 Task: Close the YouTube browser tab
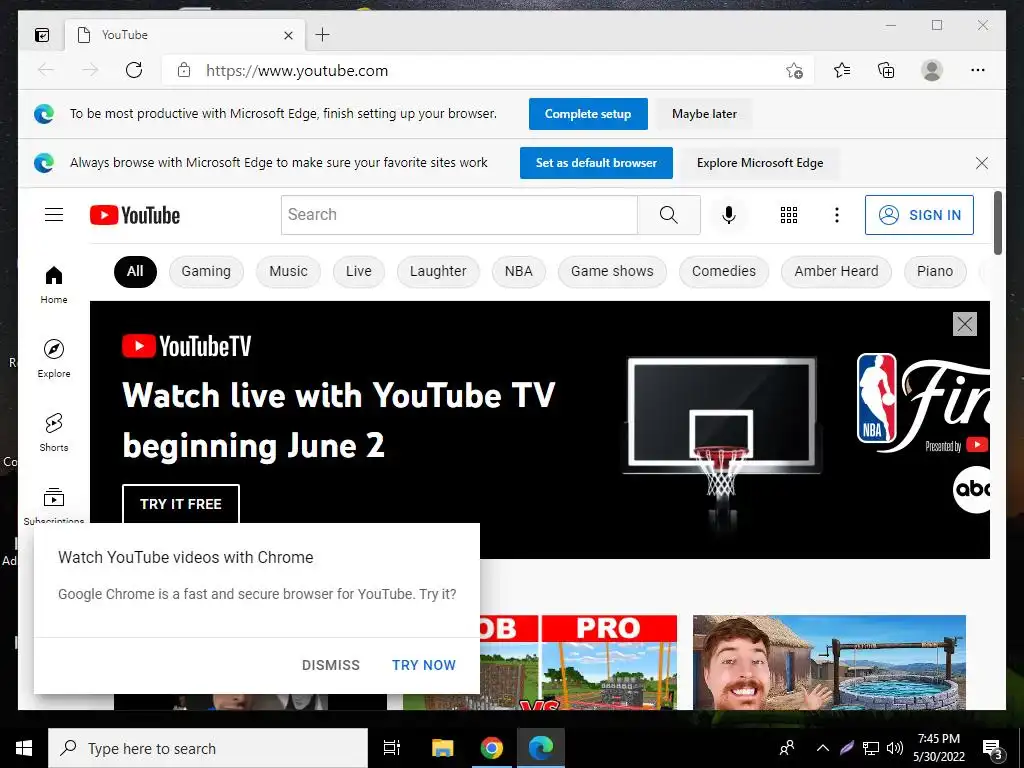click(x=288, y=35)
